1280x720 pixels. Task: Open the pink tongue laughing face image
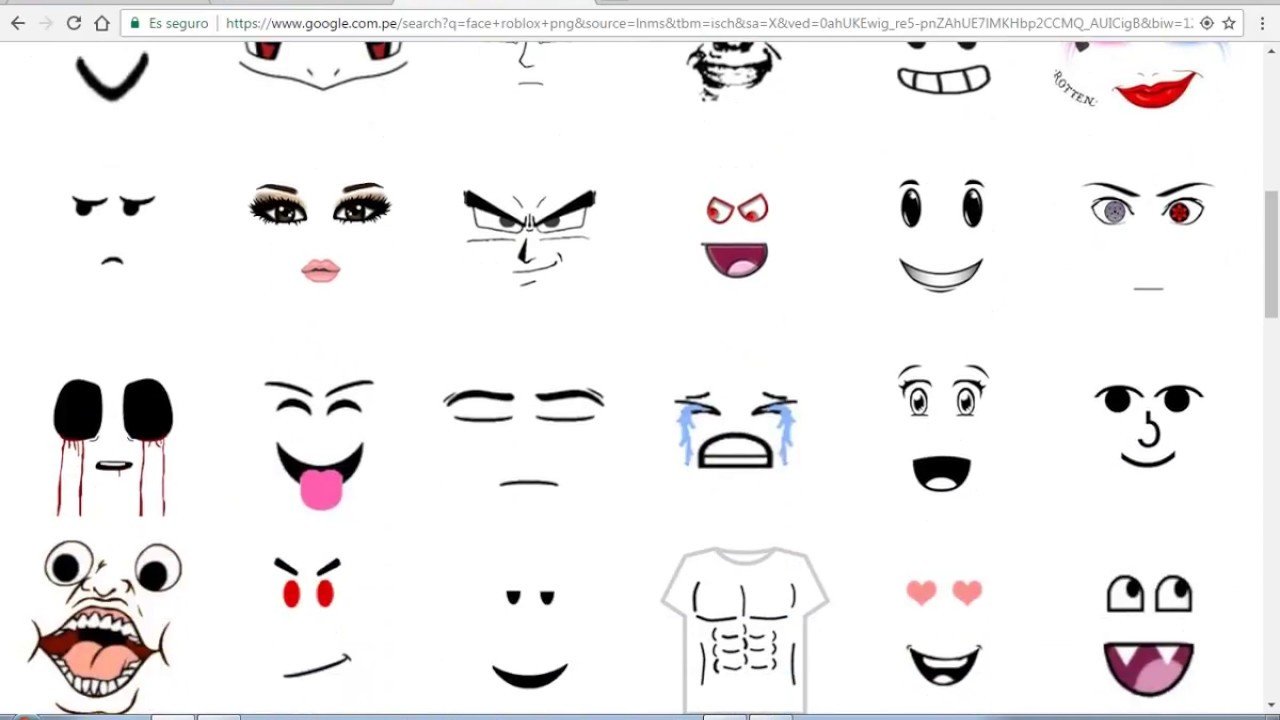(320, 444)
